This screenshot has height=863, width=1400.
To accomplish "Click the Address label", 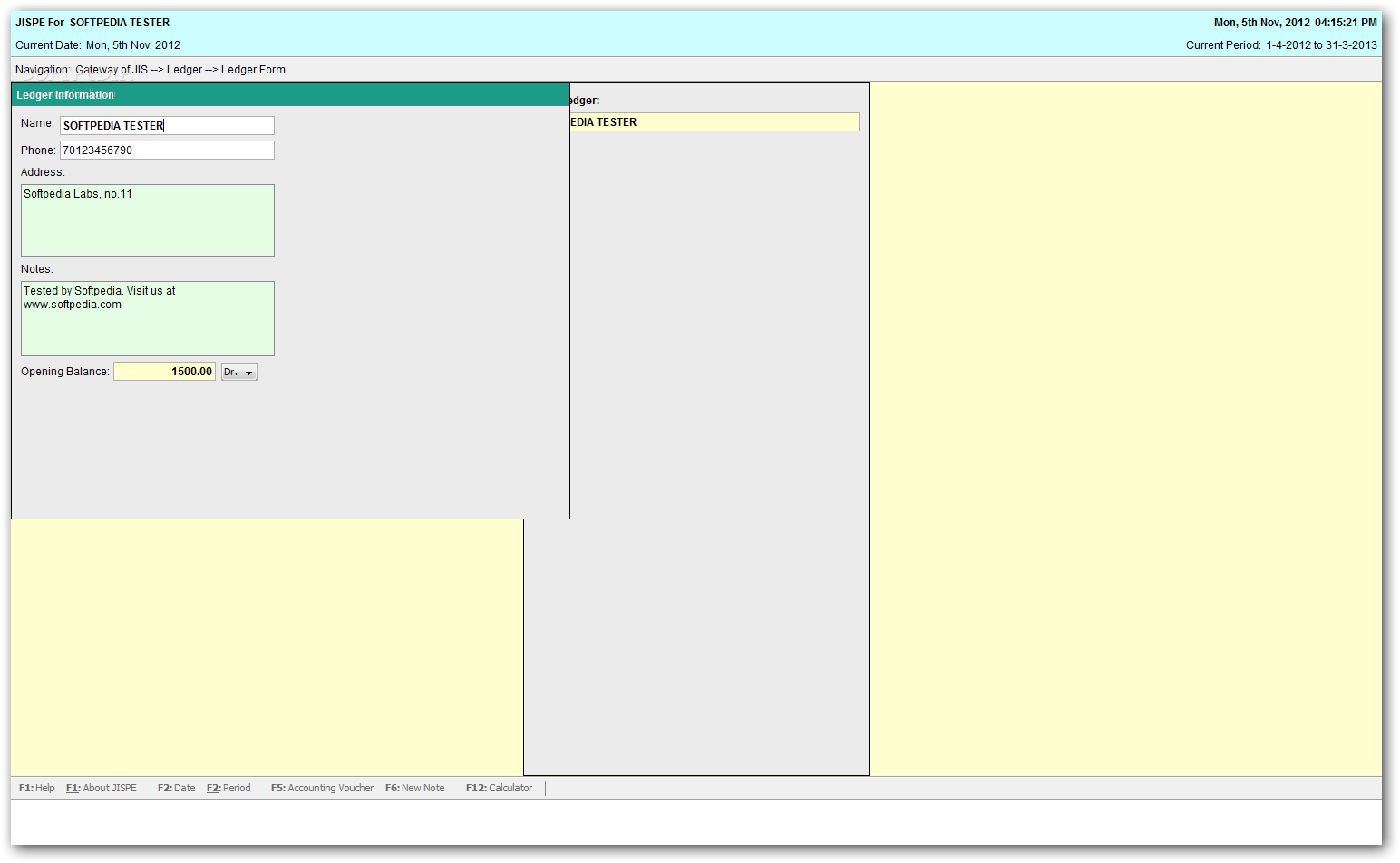I will (43, 172).
